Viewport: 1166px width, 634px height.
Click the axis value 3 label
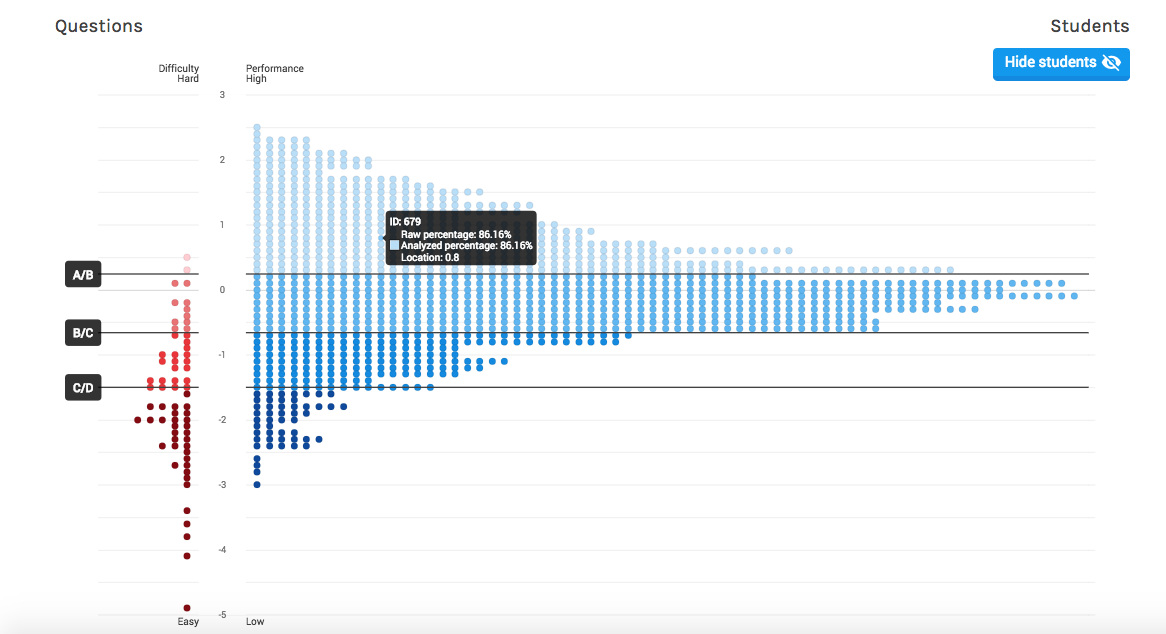222,94
